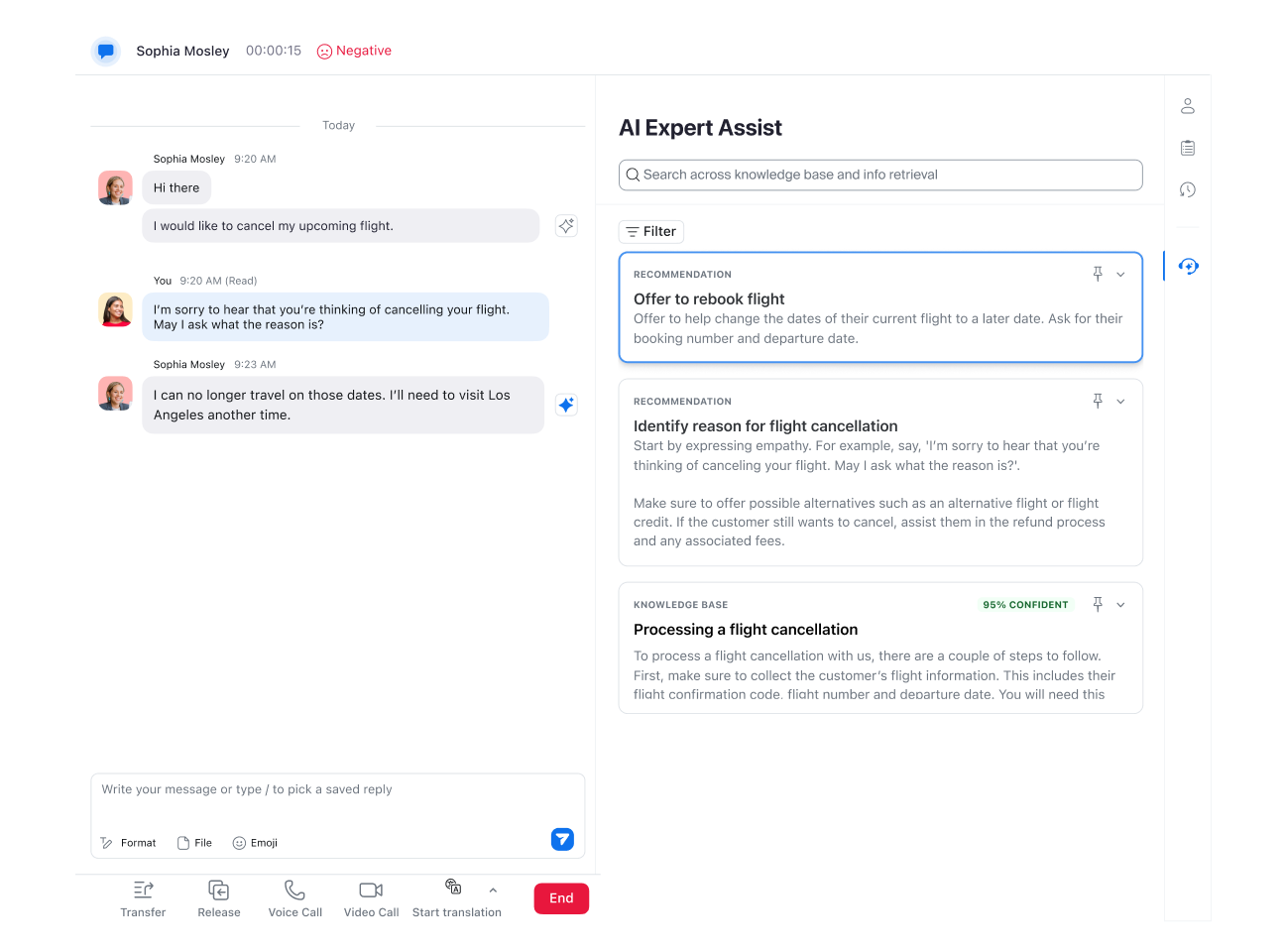1285x952 pixels.
Task: Send the message with the paper plane icon
Action: [x=562, y=839]
